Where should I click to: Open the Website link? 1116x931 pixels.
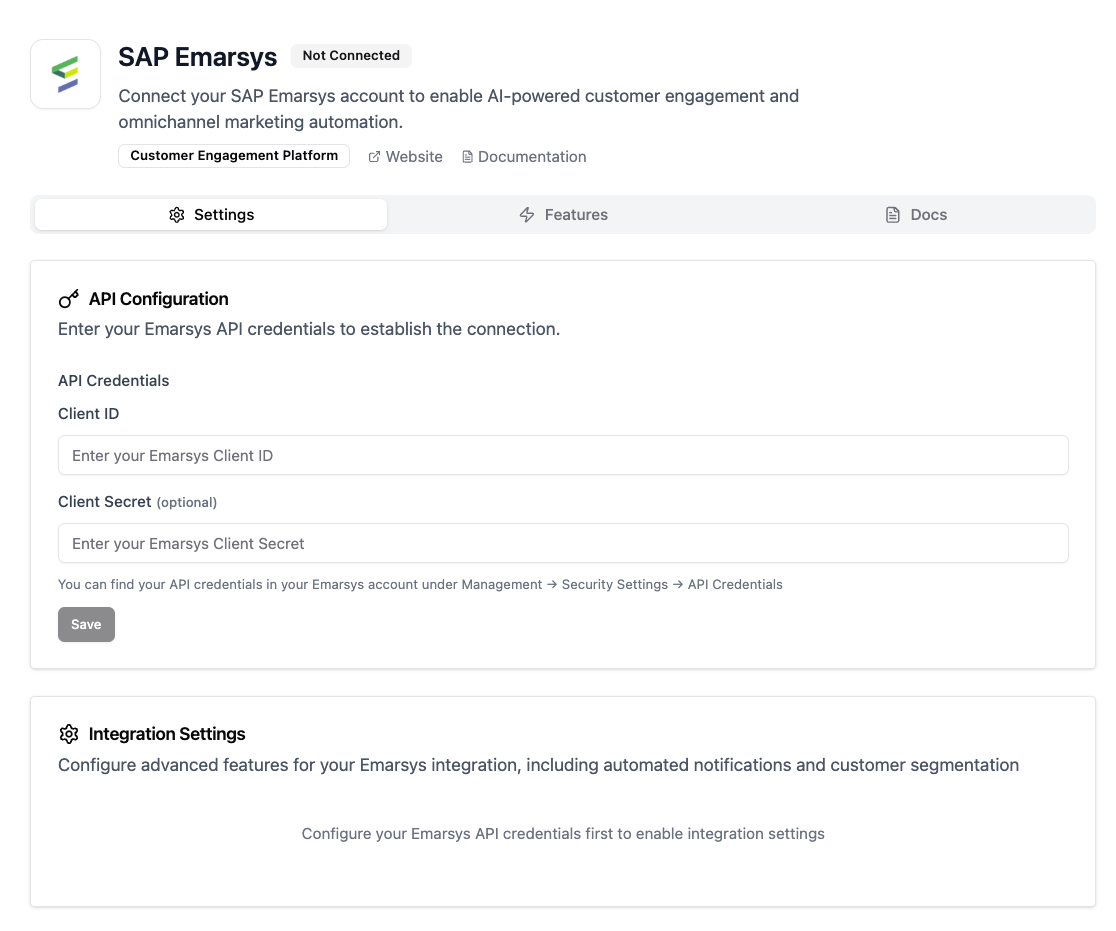pos(414,157)
